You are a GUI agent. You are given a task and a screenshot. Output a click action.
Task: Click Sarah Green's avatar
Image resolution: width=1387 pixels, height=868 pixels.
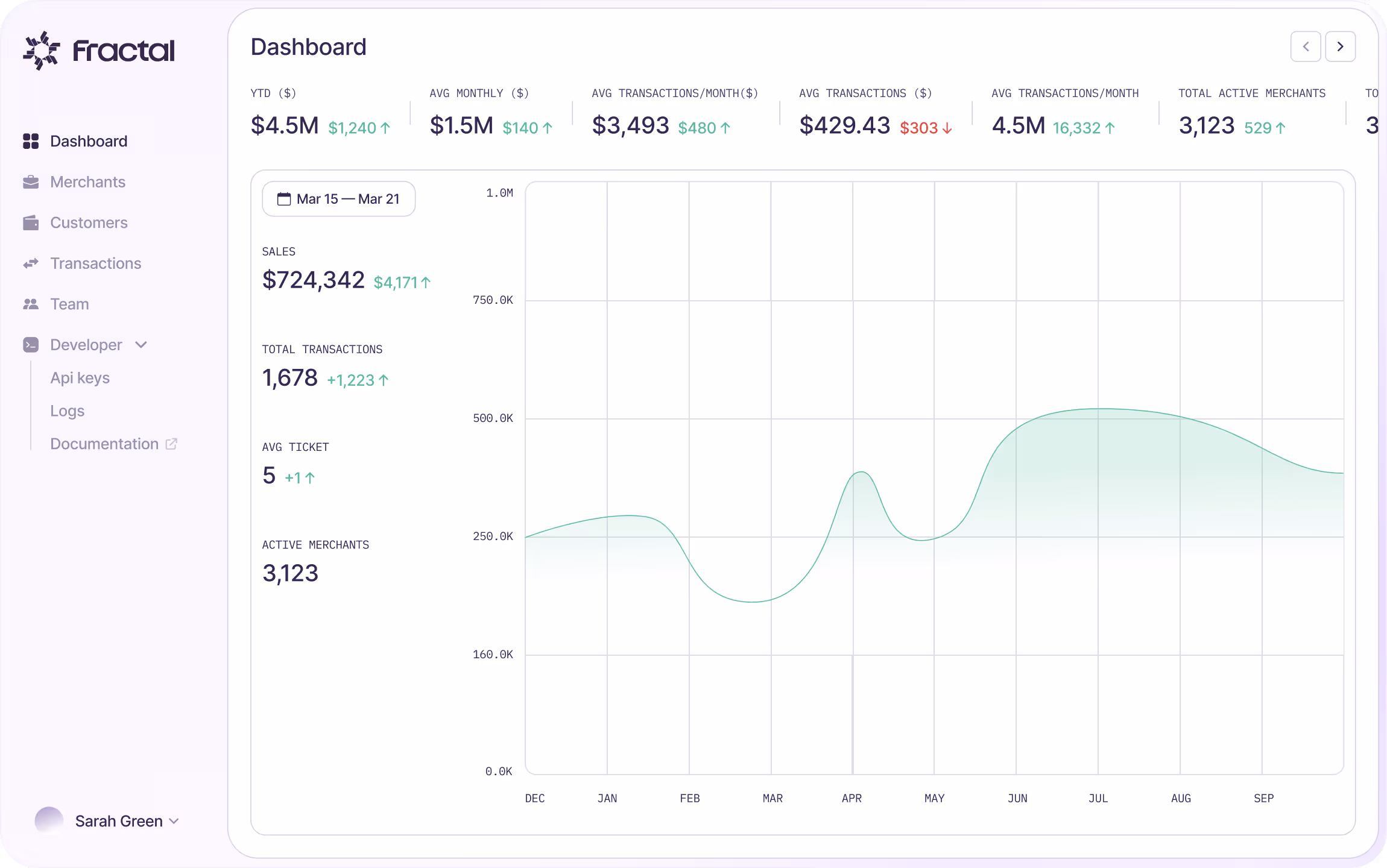tap(49, 821)
